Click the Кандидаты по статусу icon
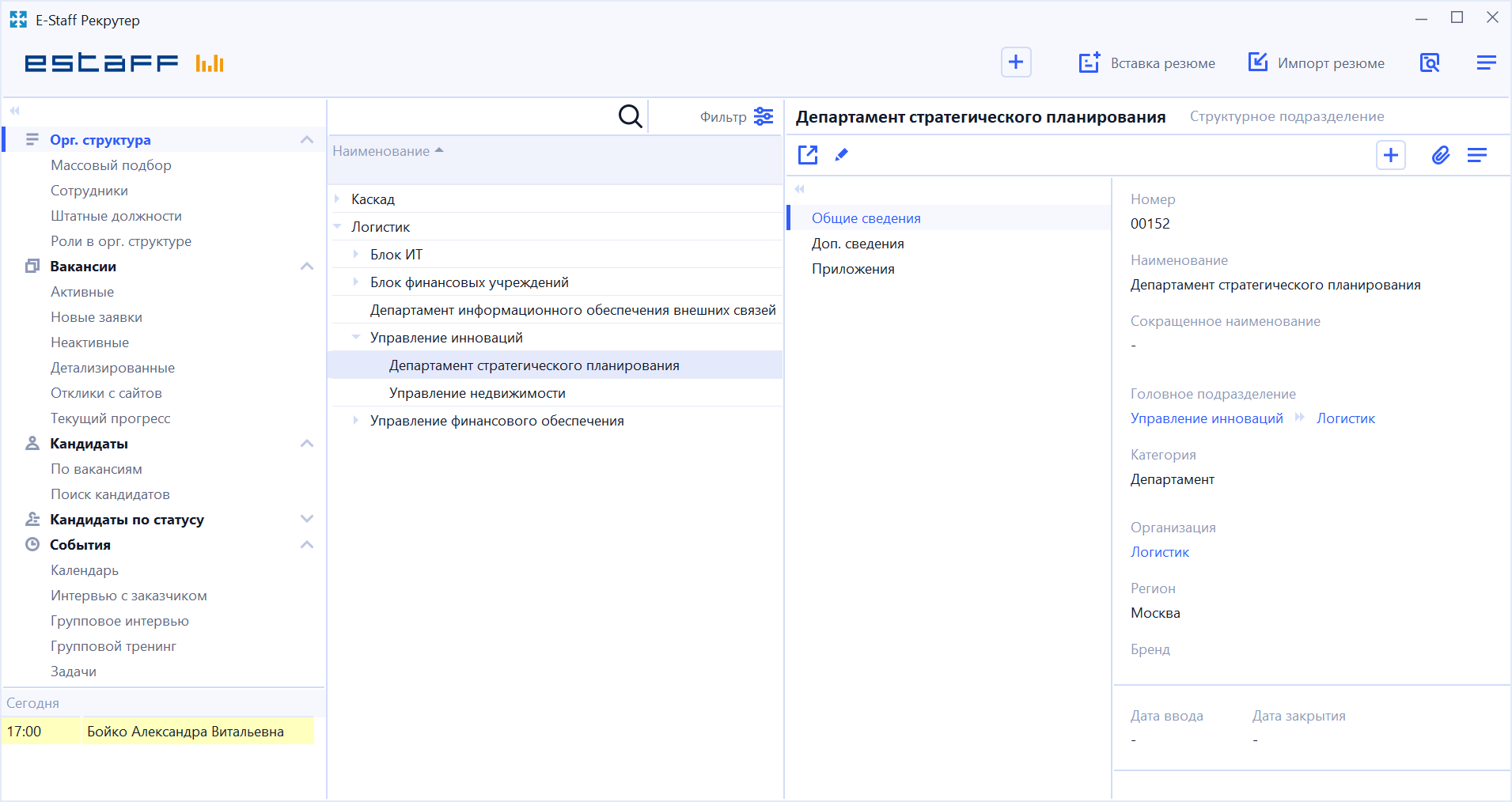1512x802 pixels. [32, 519]
